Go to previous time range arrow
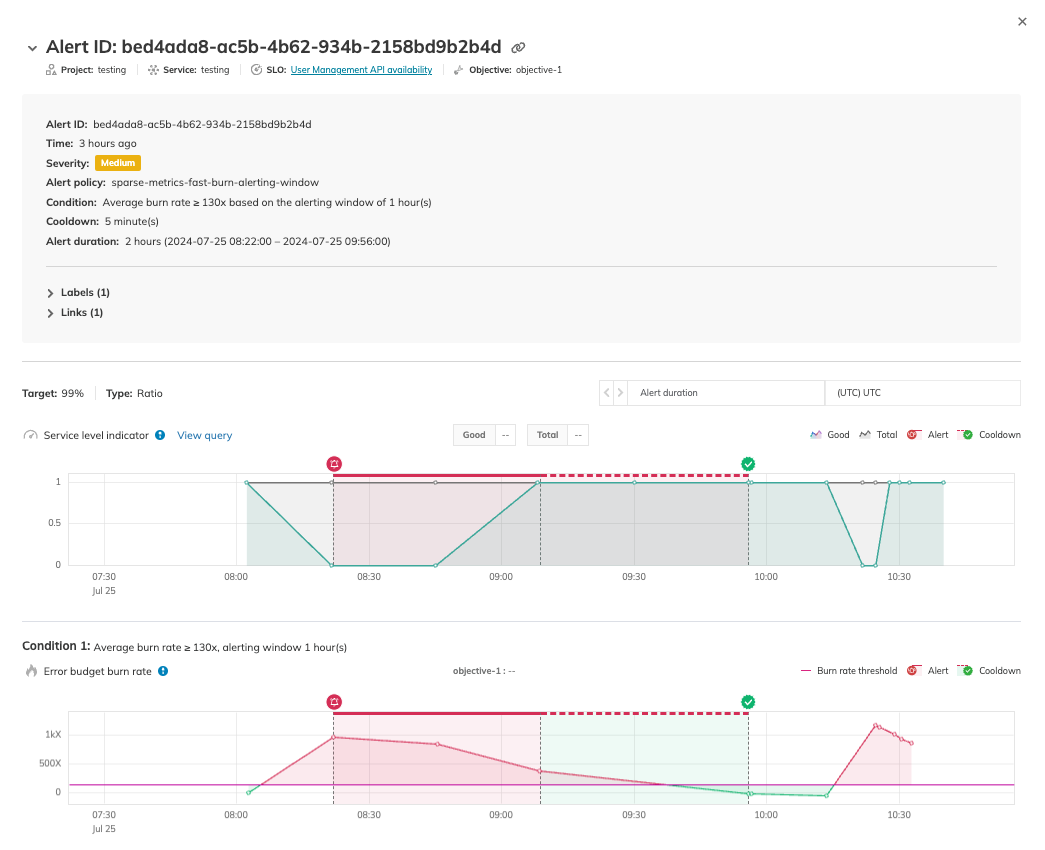This screenshot has height=850, width=1045. tap(606, 393)
